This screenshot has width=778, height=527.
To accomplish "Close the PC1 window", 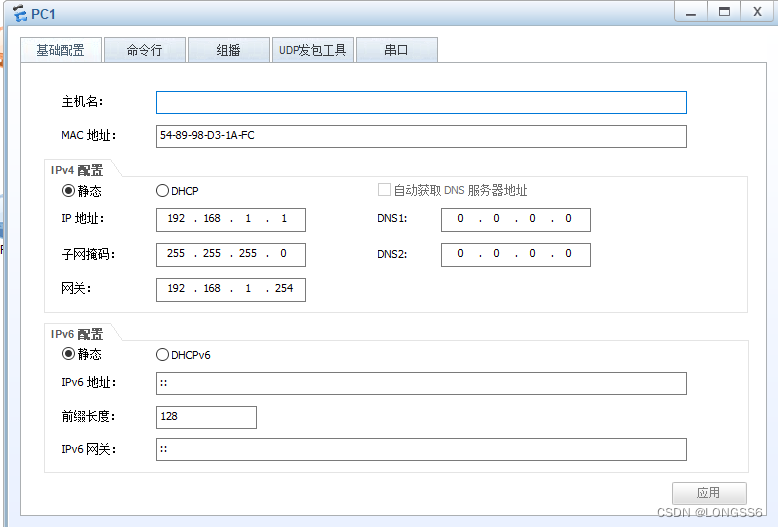I will [757, 11].
